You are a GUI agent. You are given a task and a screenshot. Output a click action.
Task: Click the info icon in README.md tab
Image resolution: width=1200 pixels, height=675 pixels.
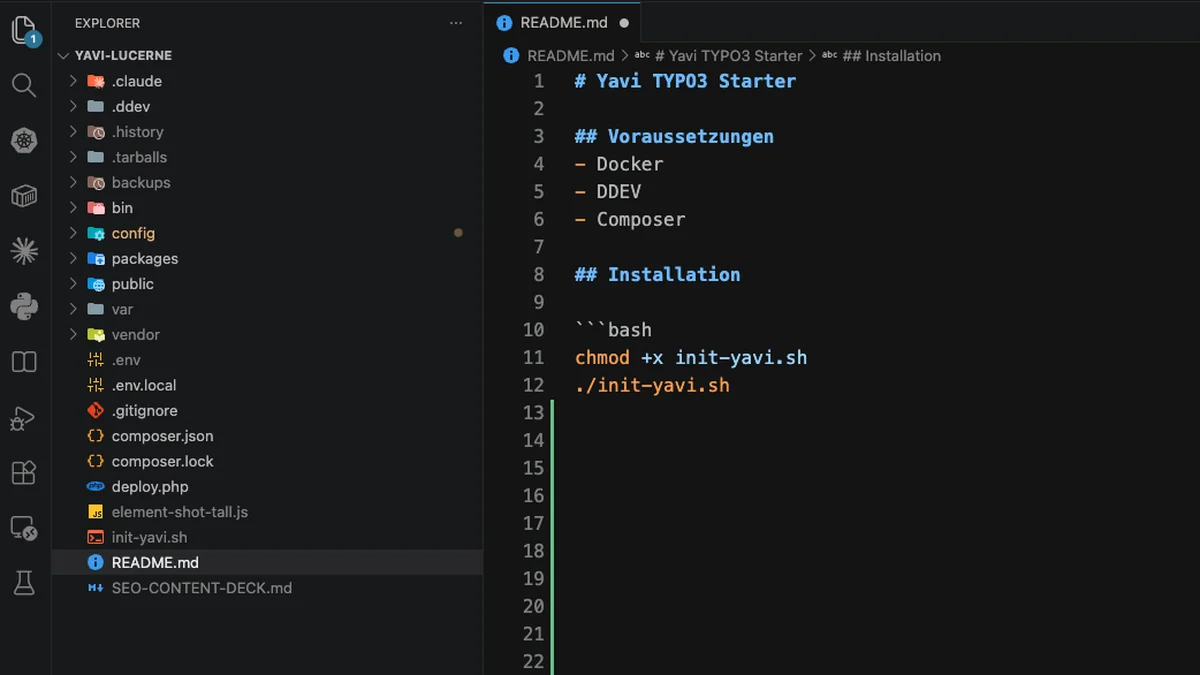[504, 23]
